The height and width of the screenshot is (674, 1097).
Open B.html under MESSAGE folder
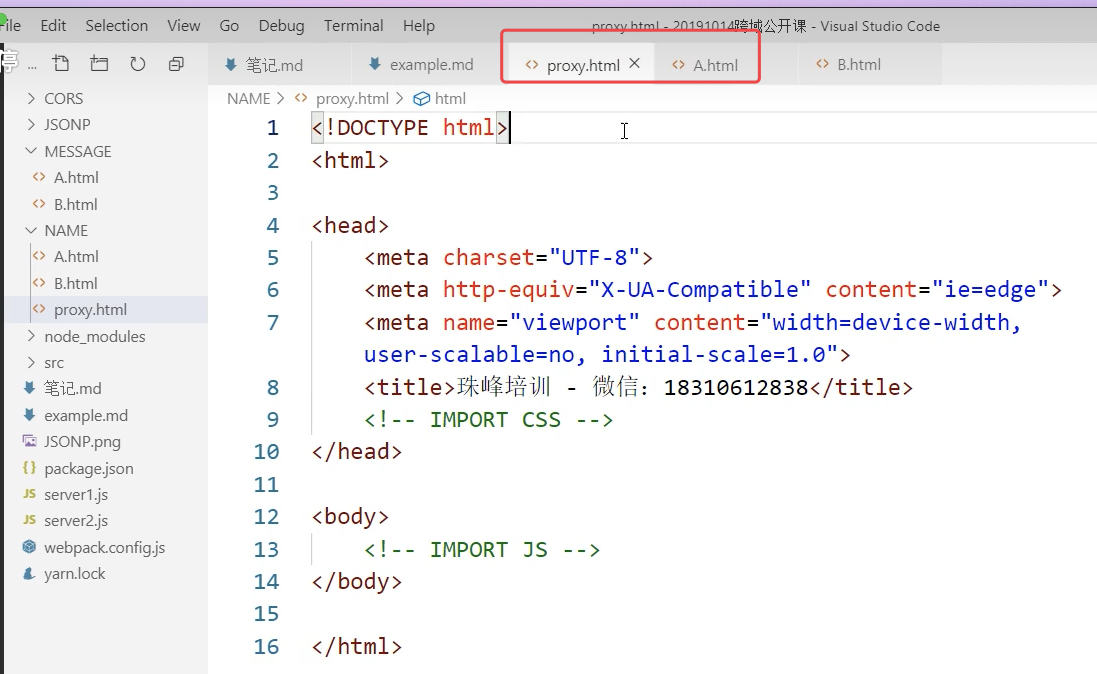[x=106, y=204]
